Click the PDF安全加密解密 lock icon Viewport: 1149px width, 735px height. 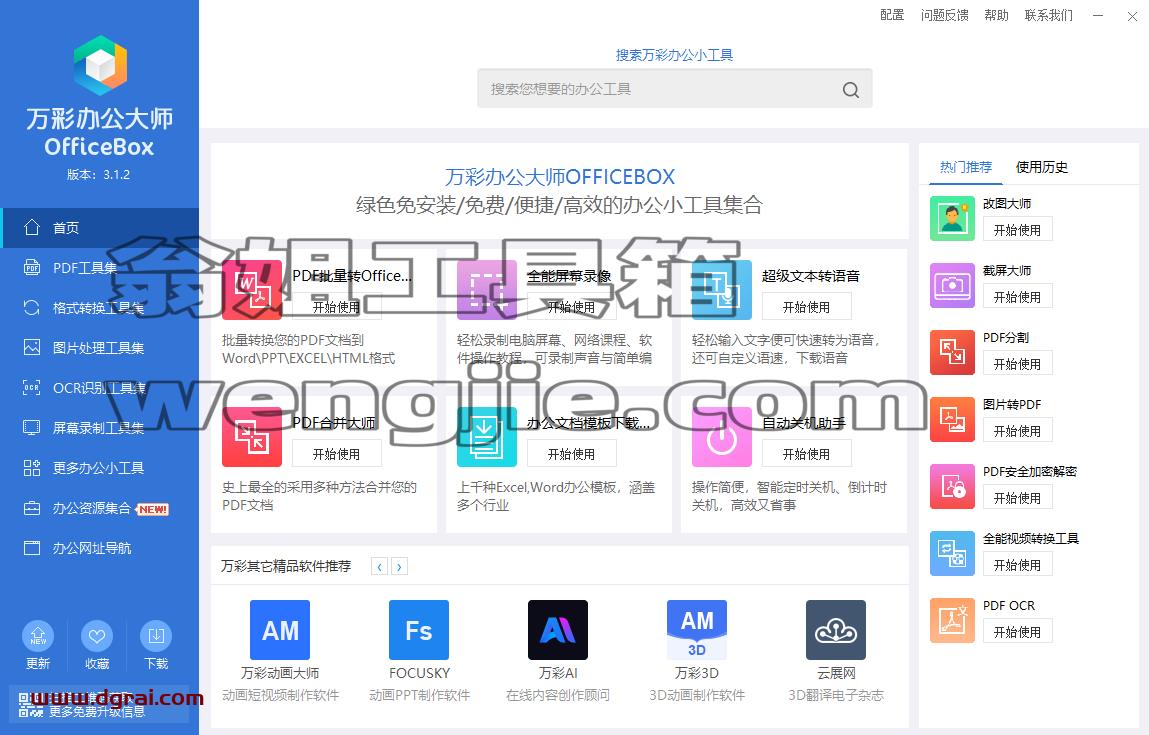(x=952, y=487)
